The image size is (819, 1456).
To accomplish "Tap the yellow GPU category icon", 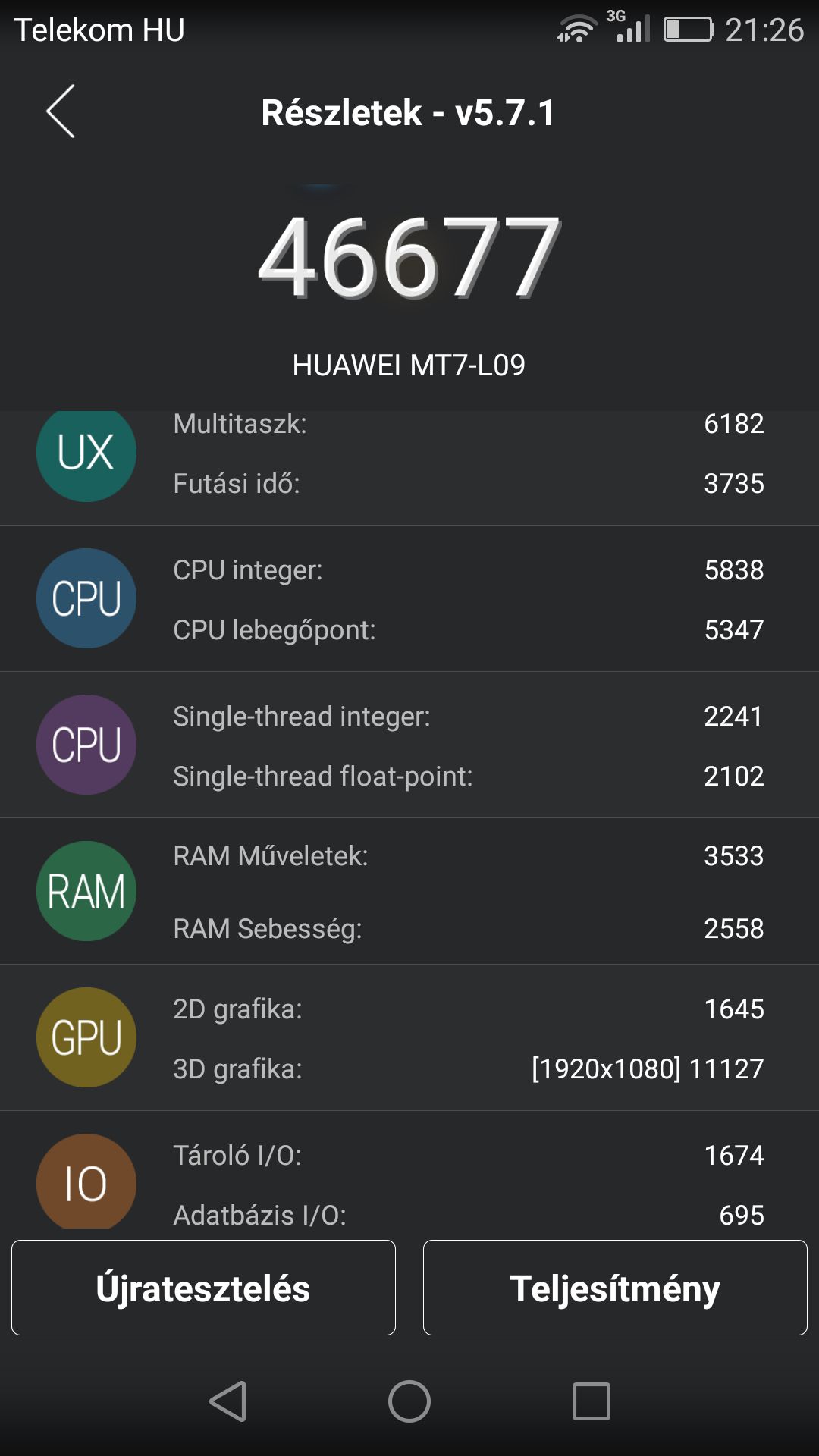I will (x=86, y=1037).
